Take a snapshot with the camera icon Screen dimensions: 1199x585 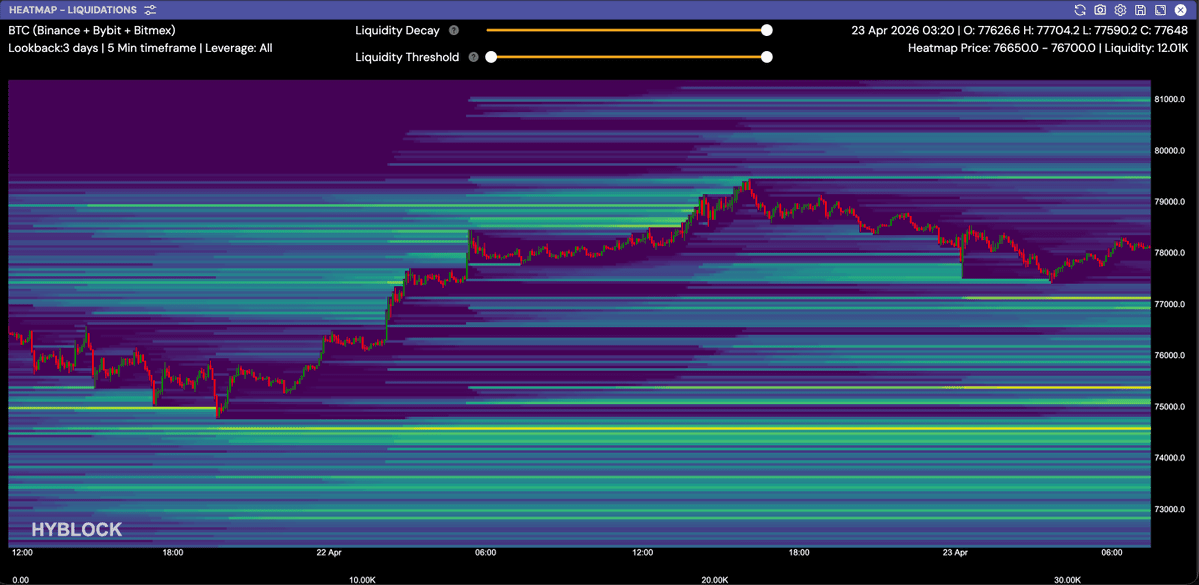(x=1100, y=10)
